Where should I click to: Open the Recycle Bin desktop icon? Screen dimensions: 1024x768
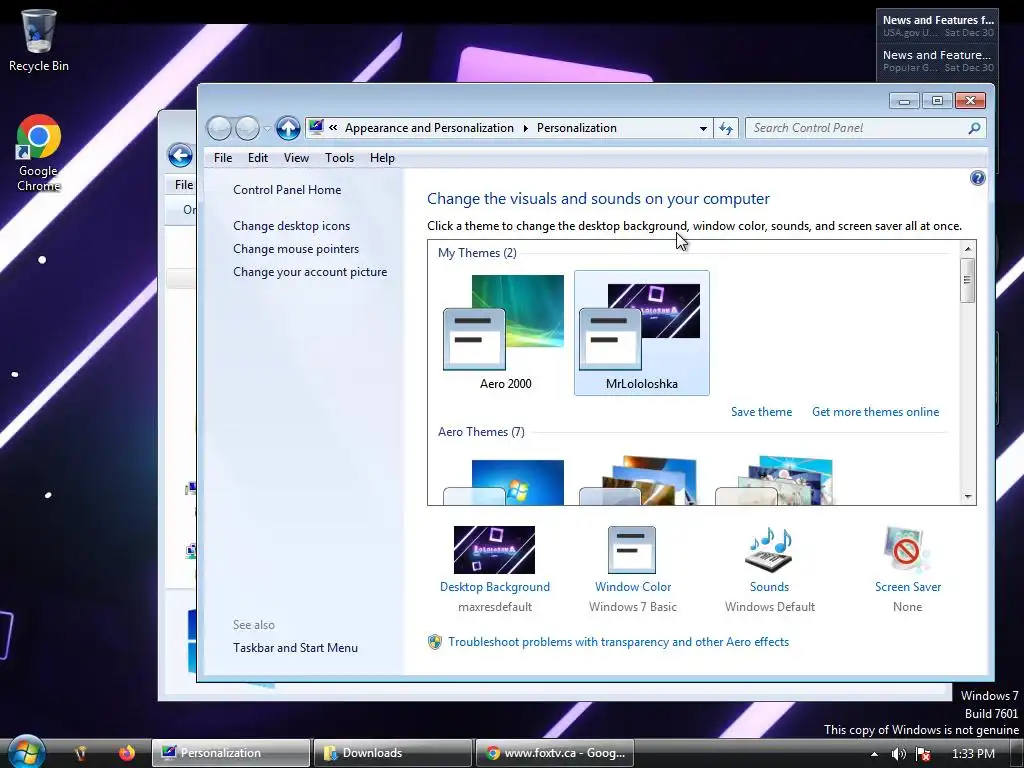point(39,39)
